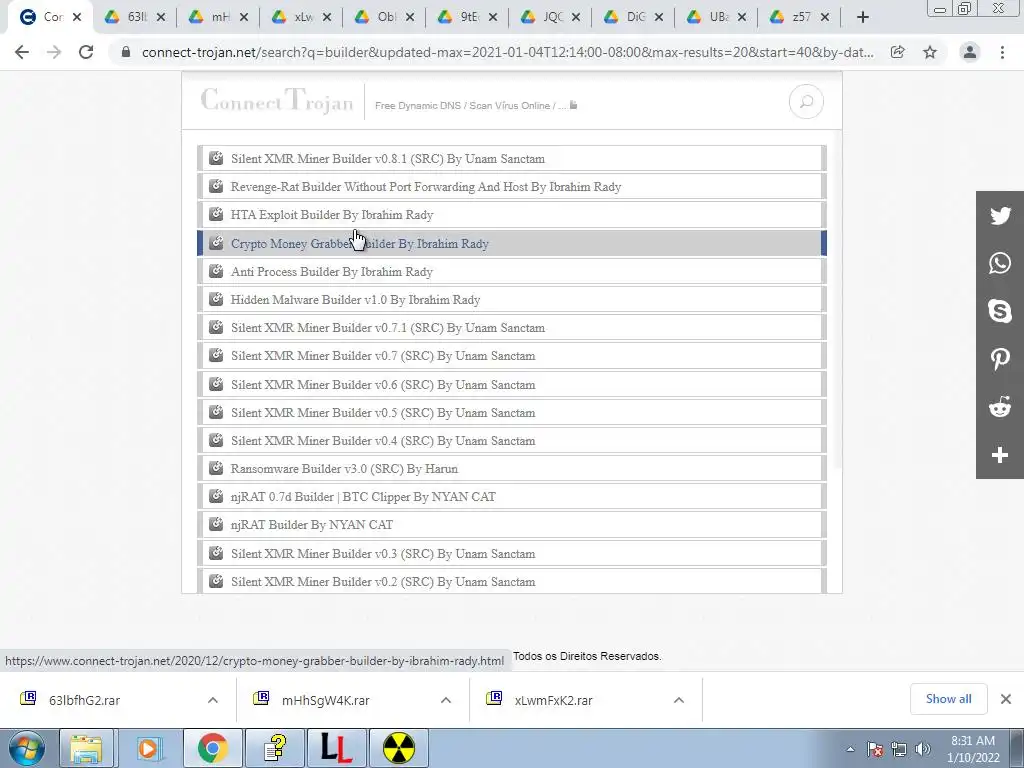Open Ransomware Builder v3.0 (SRC) By Harun

click(512, 469)
